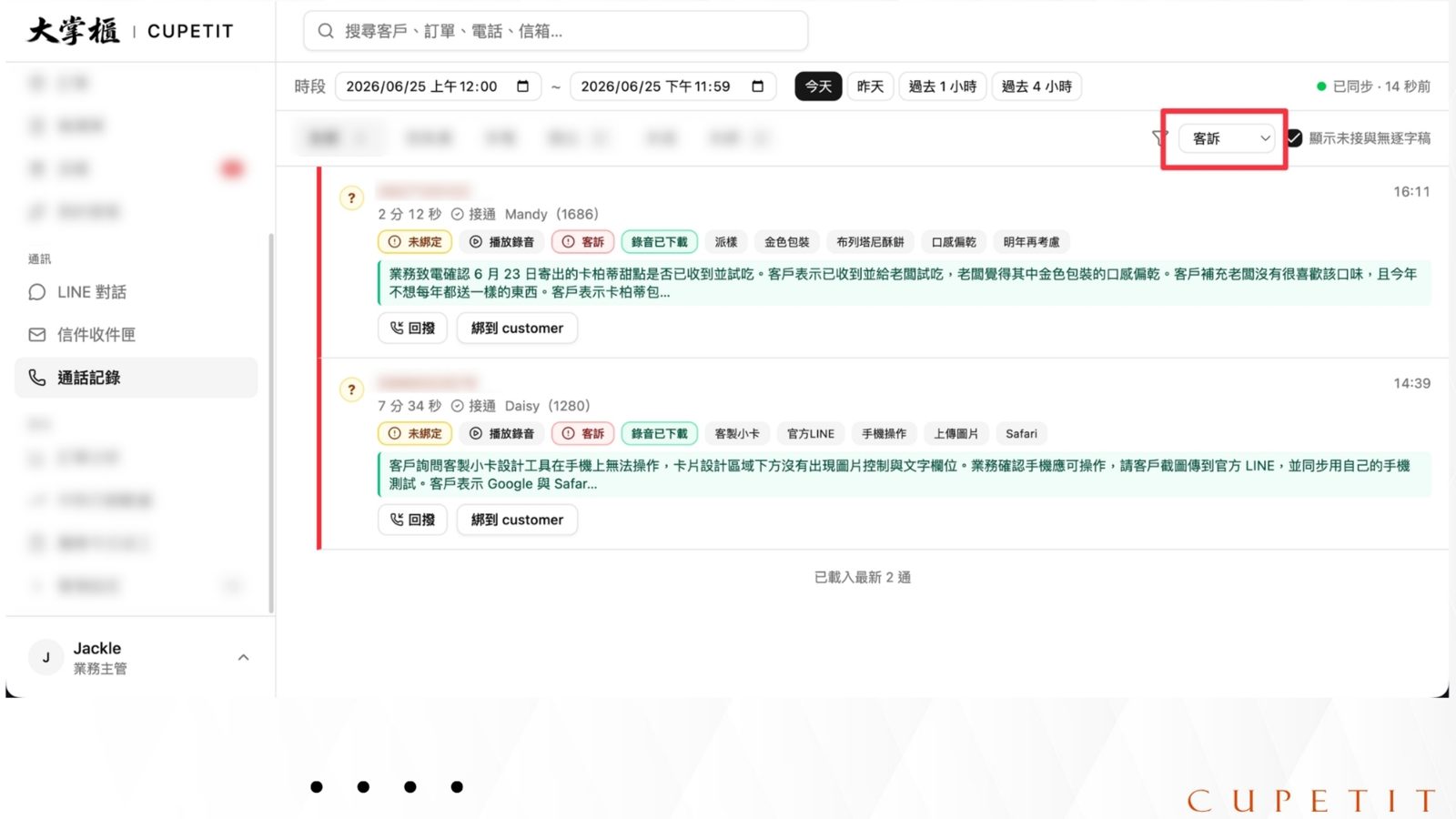The image size is (1456, 819).
Task: Click end datetime field 2026/06/25 下午11:59
Action: point(672,86)
